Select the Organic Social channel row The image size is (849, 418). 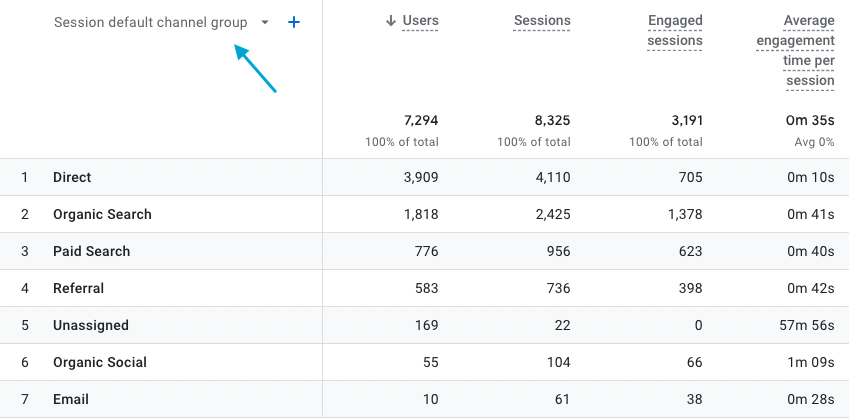pyautogui.click(x=99, y=362)
